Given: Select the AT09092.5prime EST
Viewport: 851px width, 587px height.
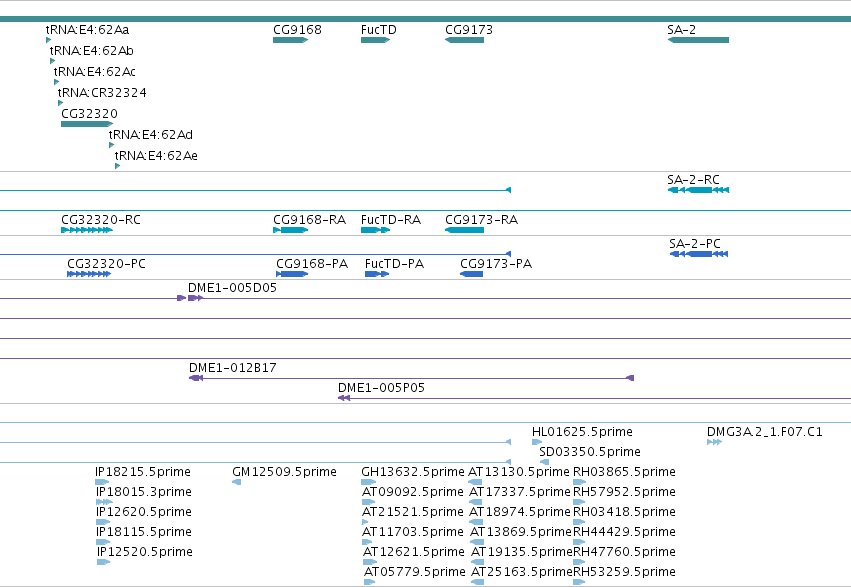Looking at the screenshot, I should coord(368,502).
